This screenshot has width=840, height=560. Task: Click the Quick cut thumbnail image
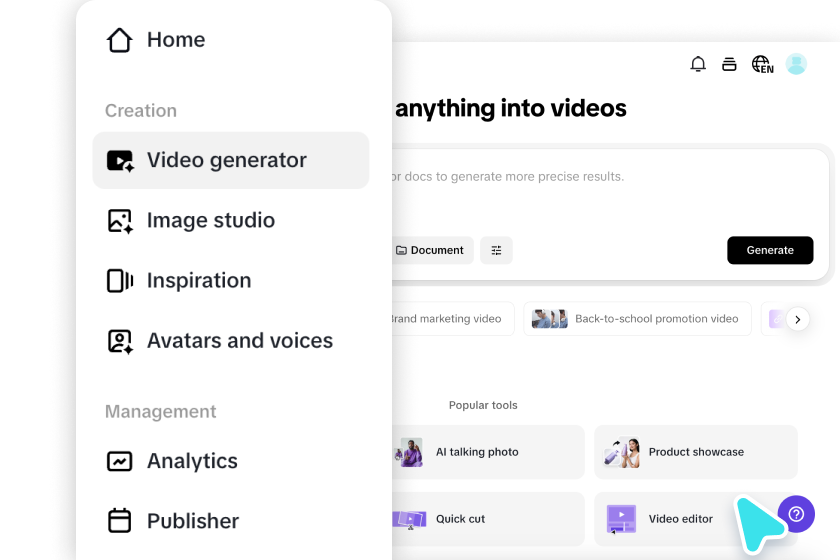point(409,519)
